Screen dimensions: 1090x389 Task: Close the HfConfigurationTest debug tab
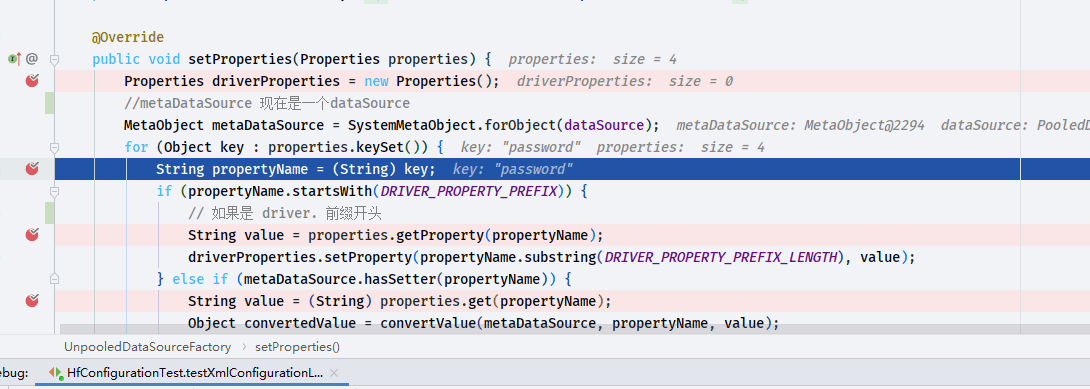coord(334,373)
